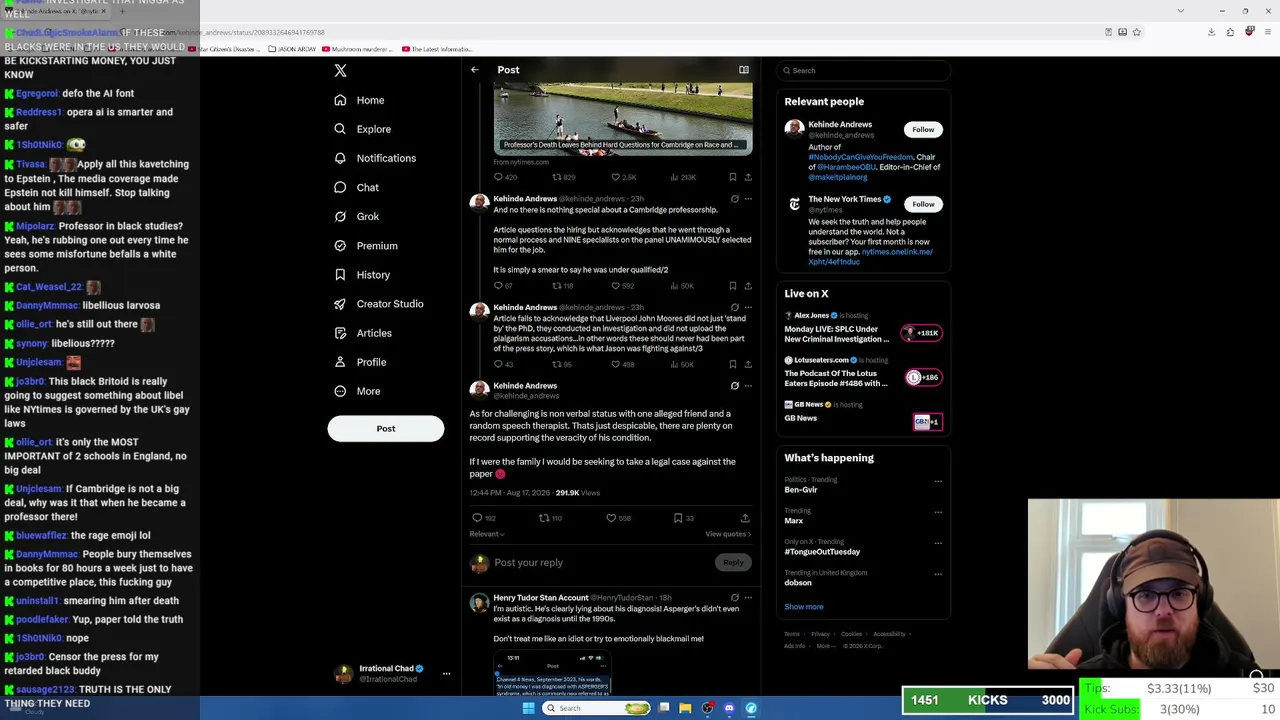Image resolution: width=1280 pixels, height=720 pixels.
Task: Click the Articles icon
Action: (340, 333)
